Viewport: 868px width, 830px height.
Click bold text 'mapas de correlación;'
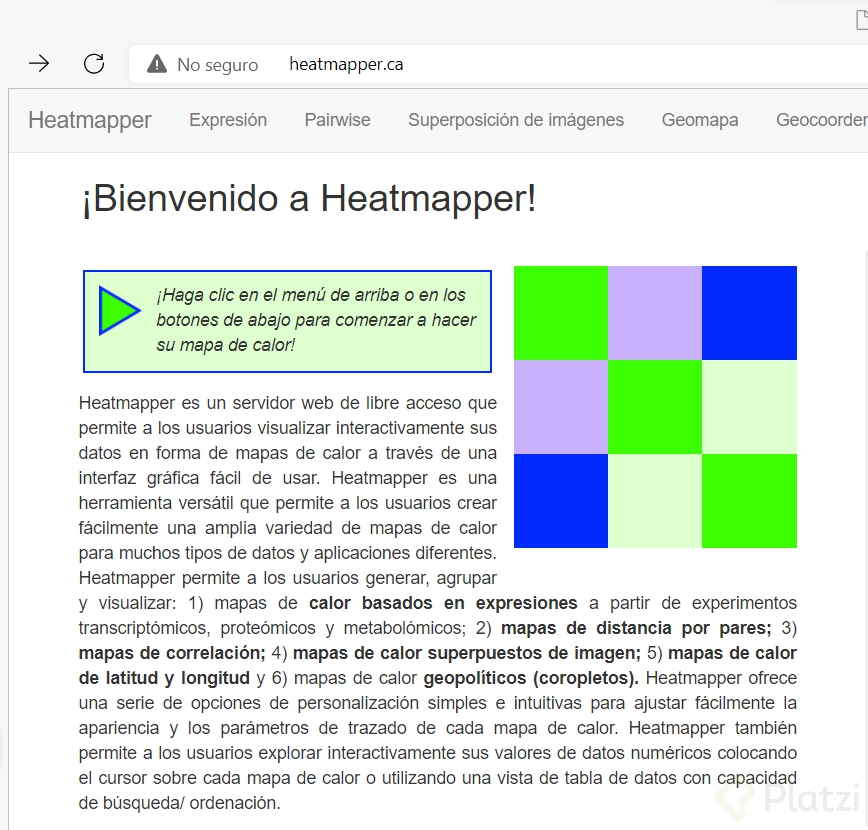coord(172,653)
